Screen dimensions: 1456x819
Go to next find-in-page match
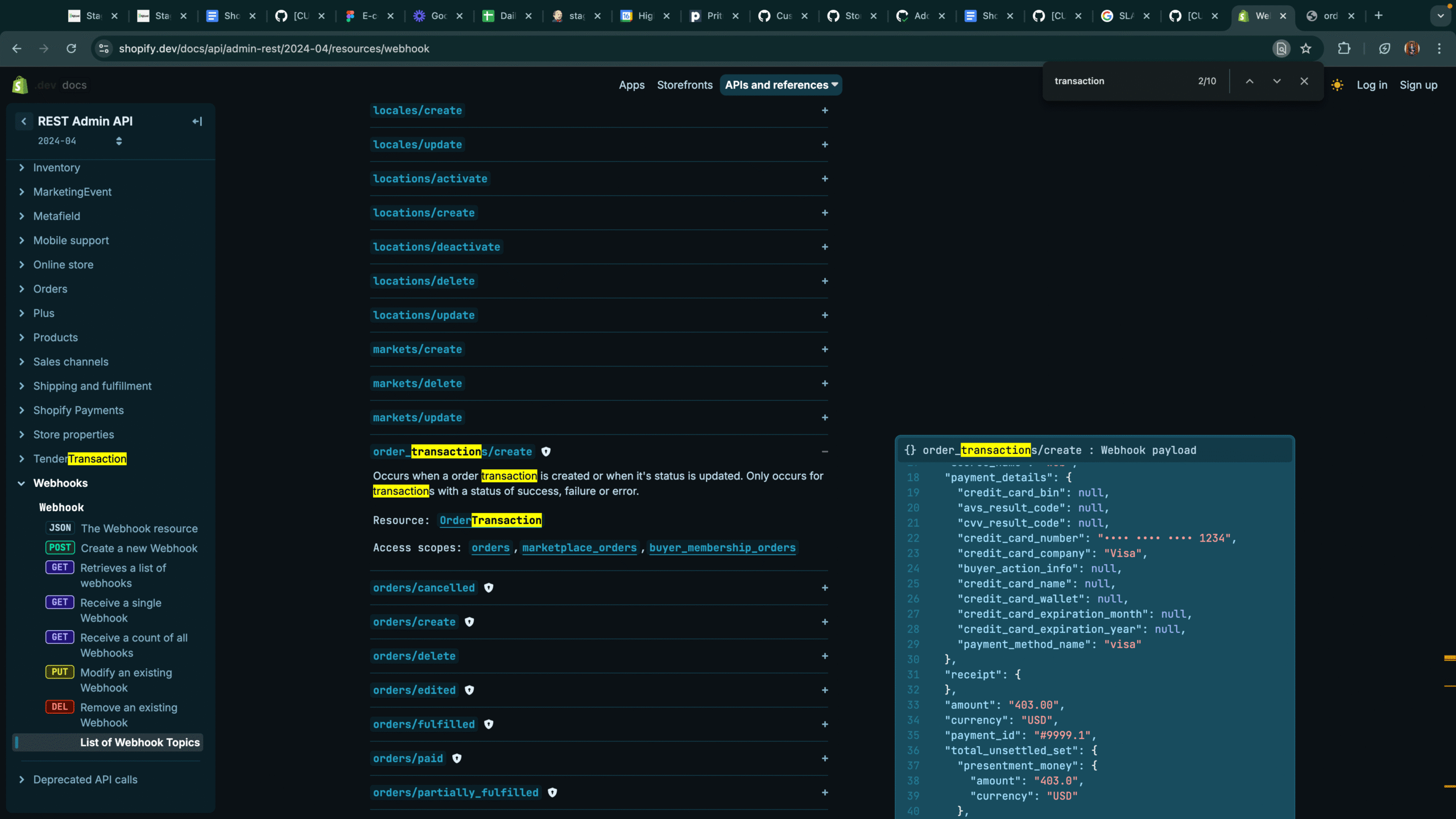coord(1277,81)
